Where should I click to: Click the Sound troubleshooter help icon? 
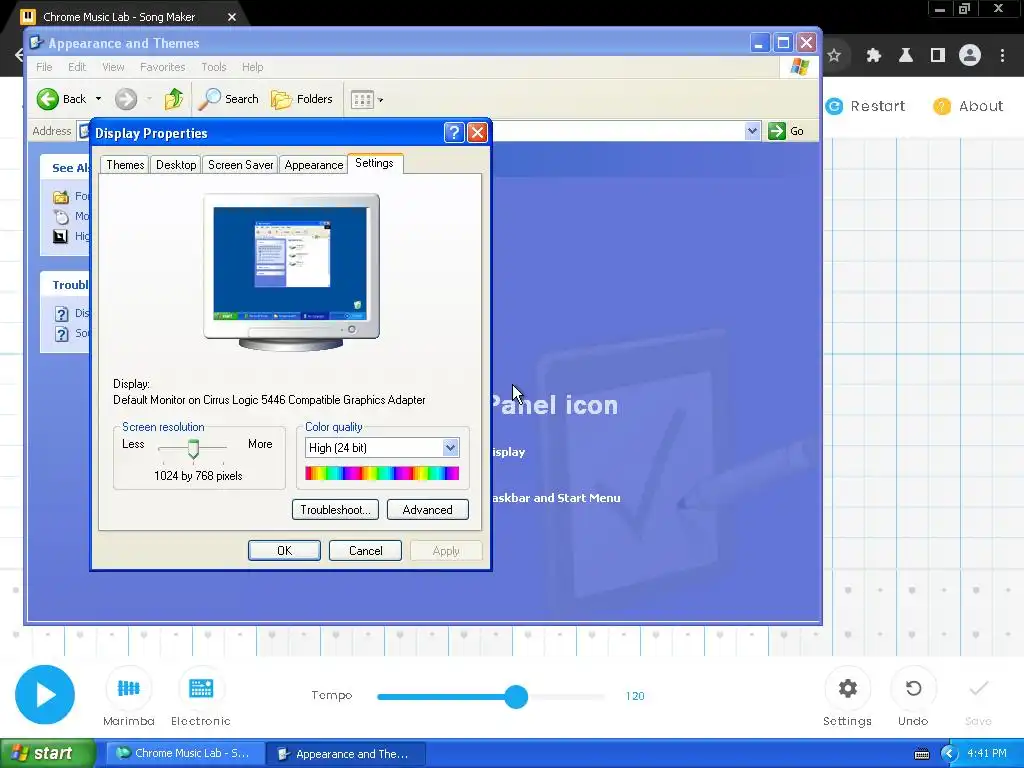click(x=61, y=334)
